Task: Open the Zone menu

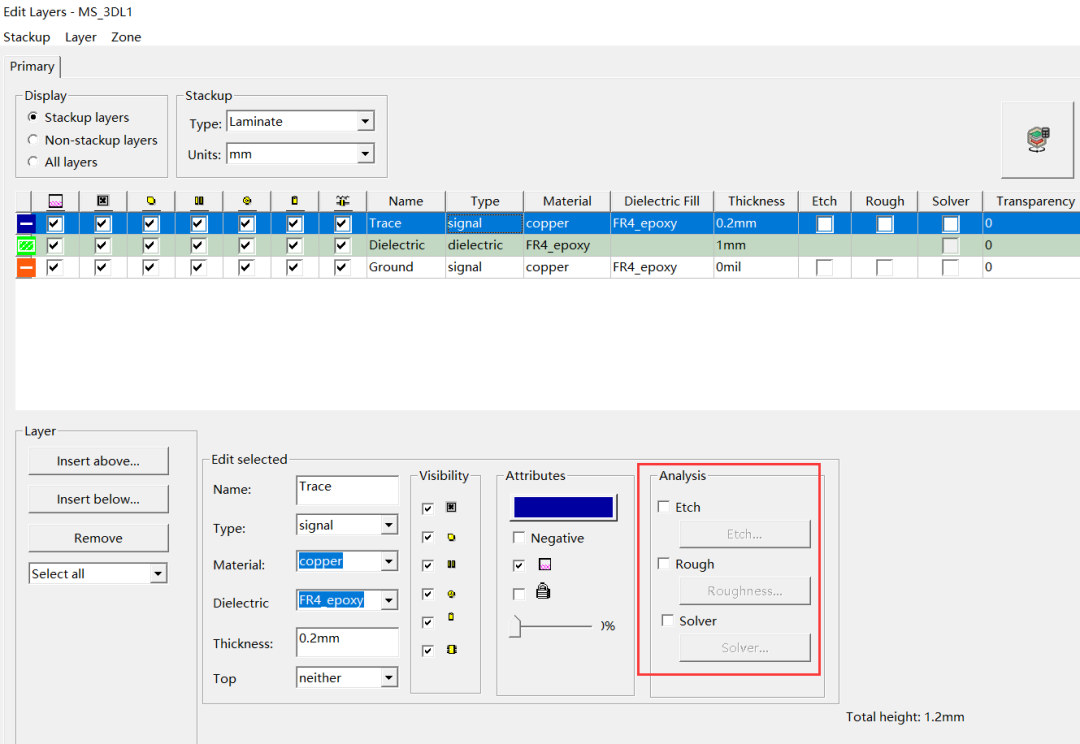Action: pyautogui.click(x=126, y=37)
